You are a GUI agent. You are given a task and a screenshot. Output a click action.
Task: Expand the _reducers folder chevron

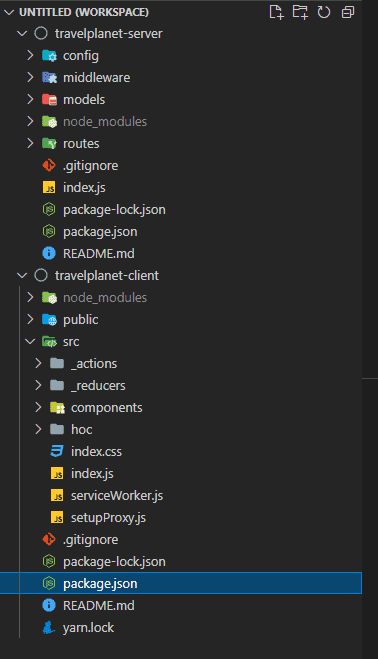pos(38,385)
